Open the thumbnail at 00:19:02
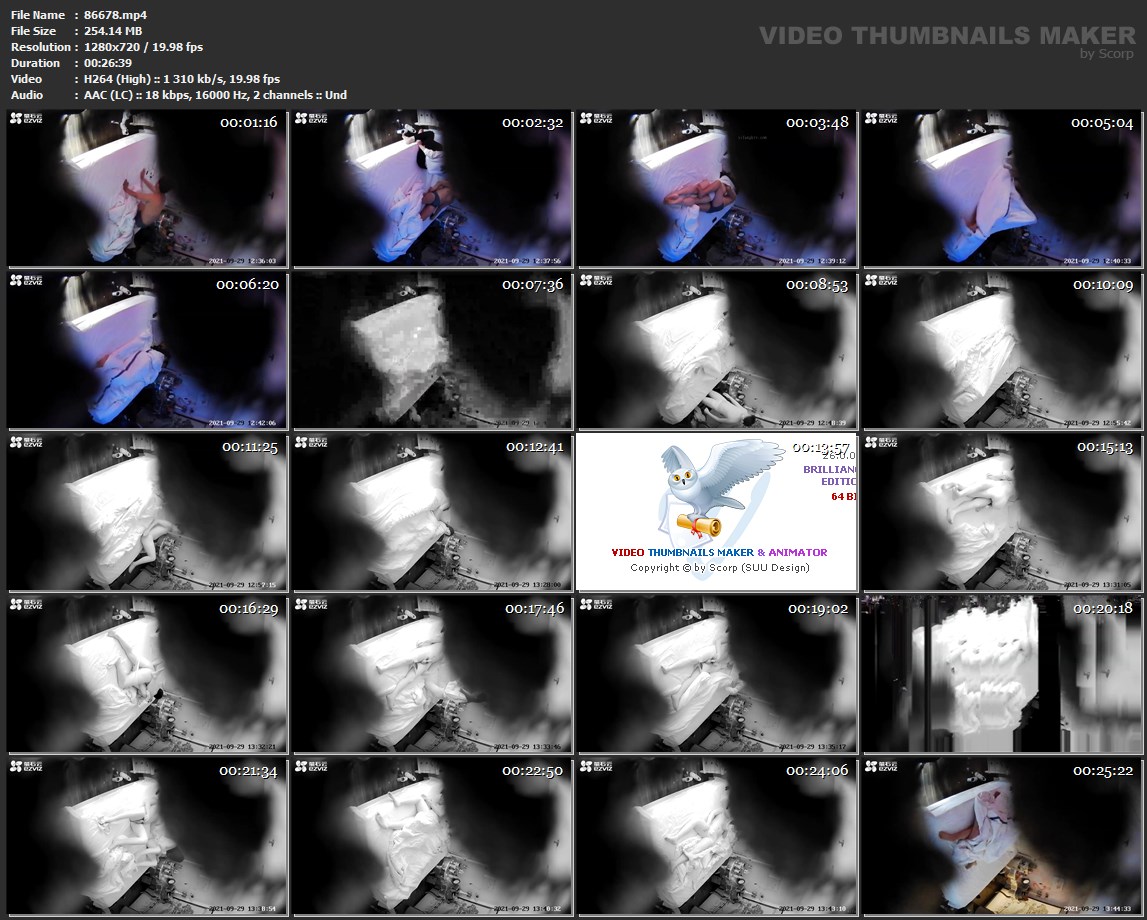 tap(717, 676)
